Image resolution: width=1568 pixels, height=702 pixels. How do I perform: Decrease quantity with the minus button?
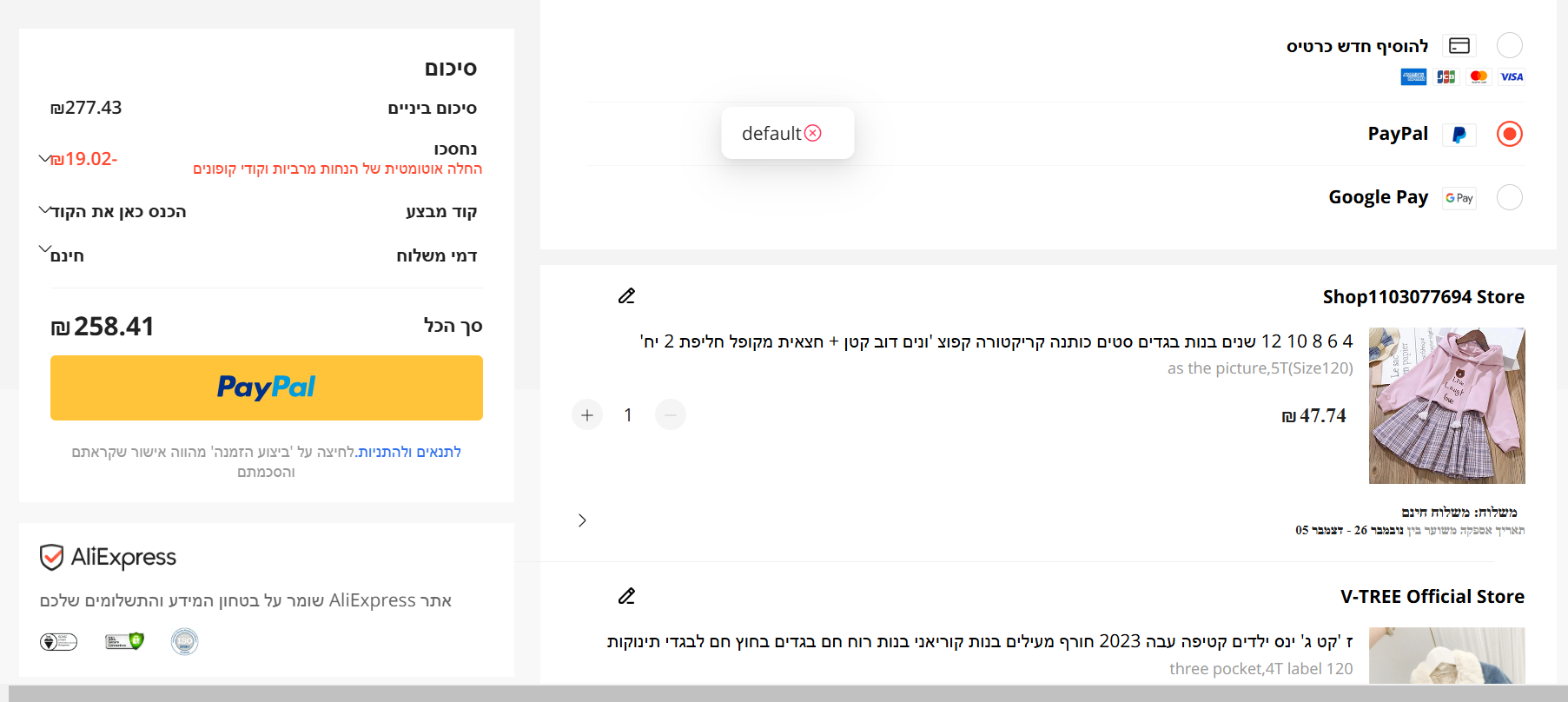pos(671,415)
